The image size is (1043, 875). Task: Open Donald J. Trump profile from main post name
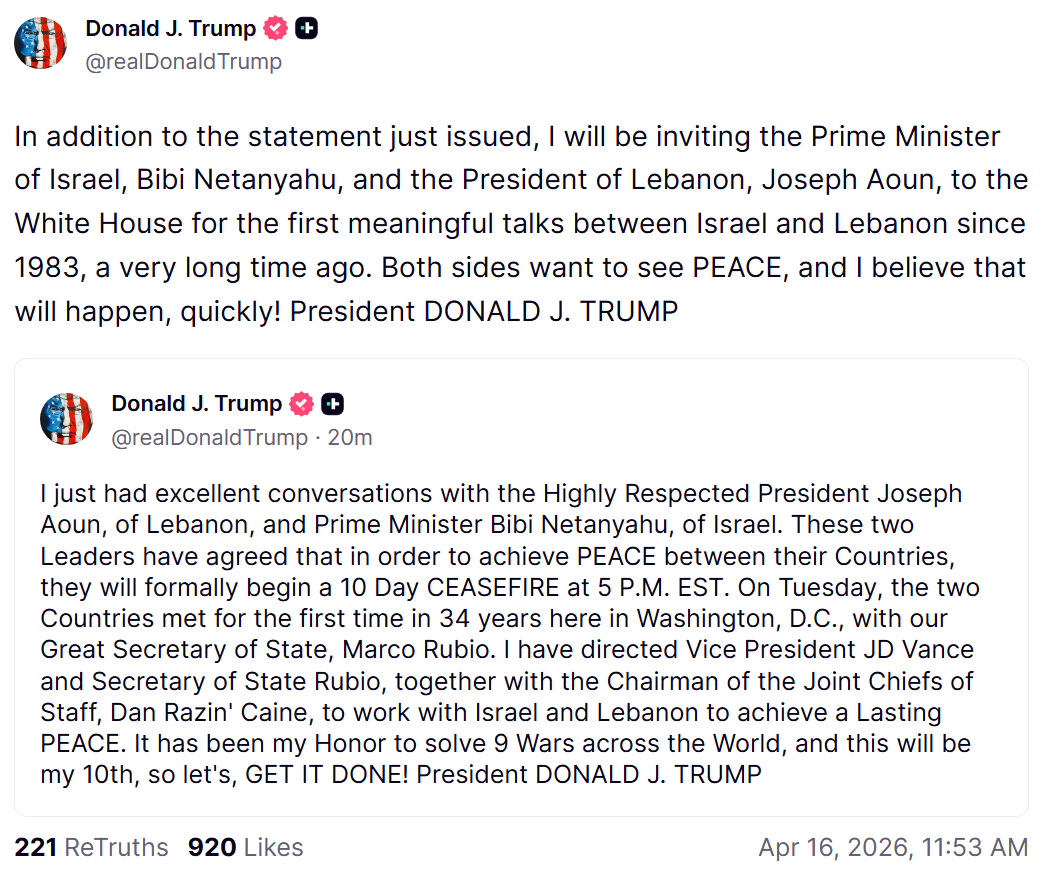tap(171, 29)
